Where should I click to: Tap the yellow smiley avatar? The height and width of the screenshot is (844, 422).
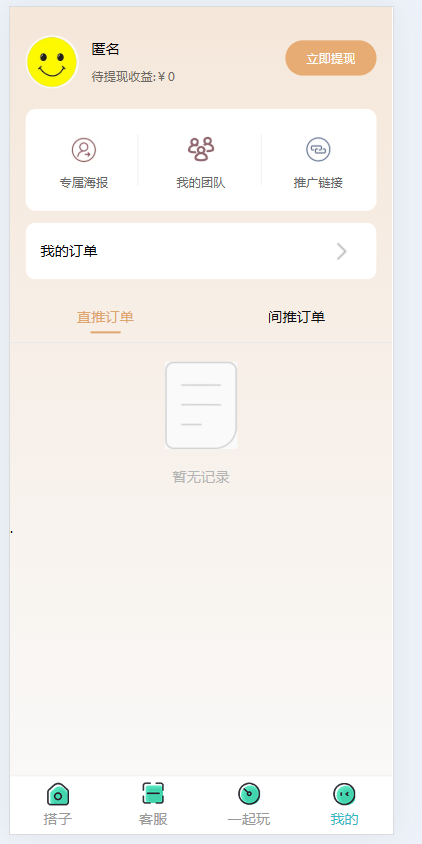pyautogui.click(x=52, y=62)
